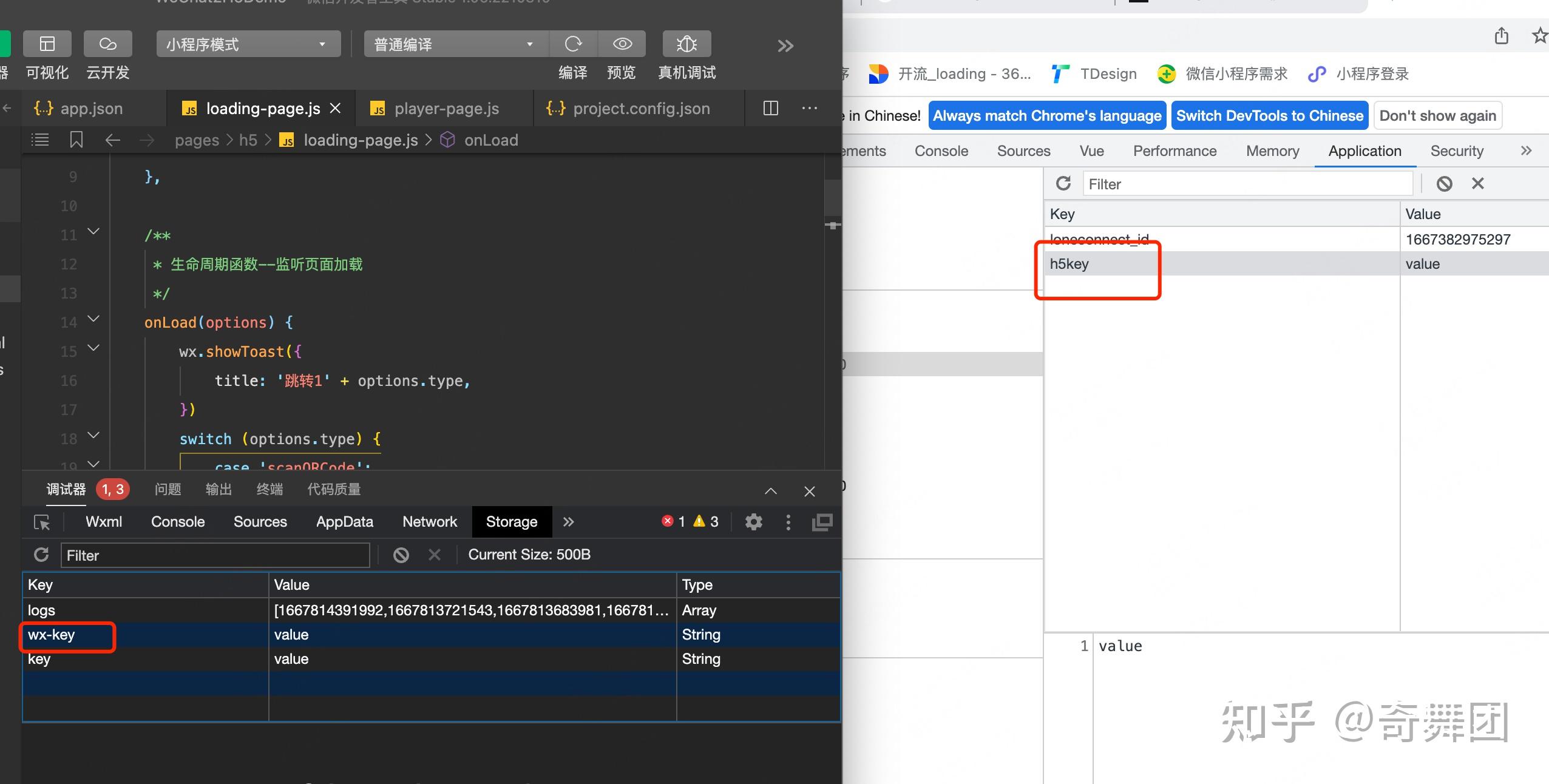This screenshot has height=784, width=1549.
Task: Split the editor with the split icon
Action: 770,109
